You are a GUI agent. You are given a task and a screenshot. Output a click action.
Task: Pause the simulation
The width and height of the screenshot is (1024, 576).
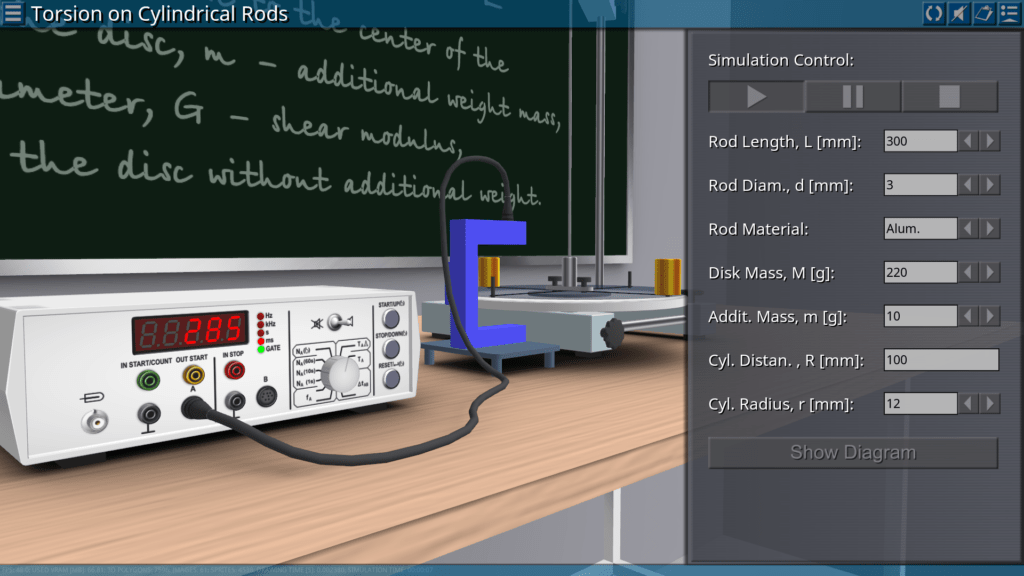pyautogui.click(x=853, y=97)
